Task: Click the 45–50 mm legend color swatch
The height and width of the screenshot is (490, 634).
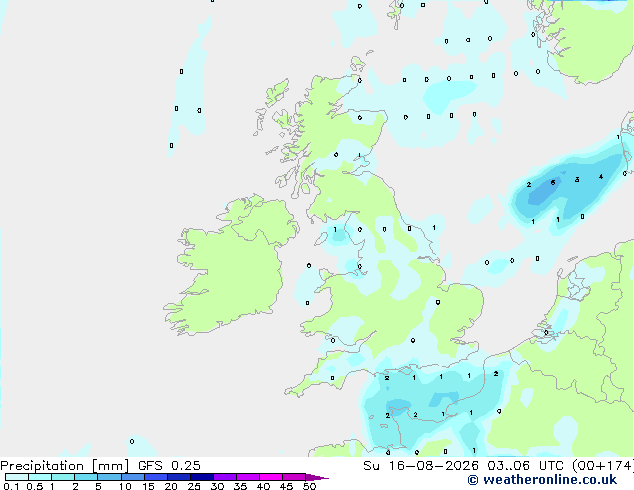Action: 294,477
